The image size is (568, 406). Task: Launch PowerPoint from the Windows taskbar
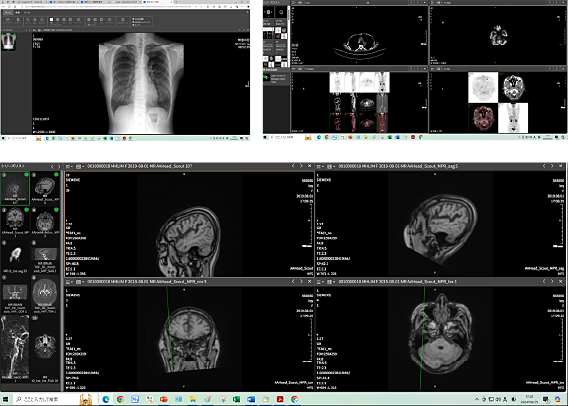164,399
